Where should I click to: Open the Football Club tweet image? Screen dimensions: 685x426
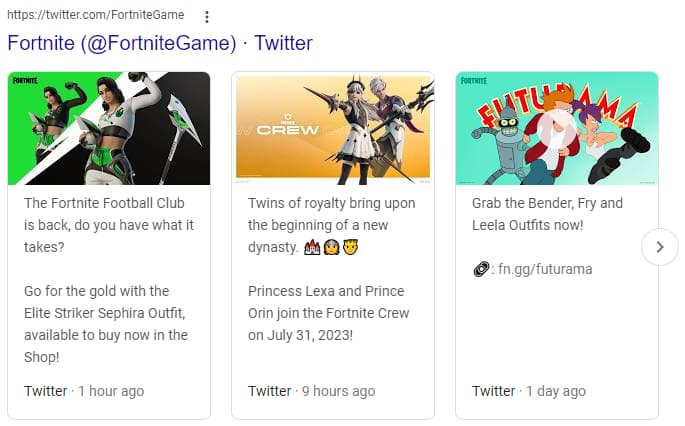pyautogui.click(x=109, y=128)
